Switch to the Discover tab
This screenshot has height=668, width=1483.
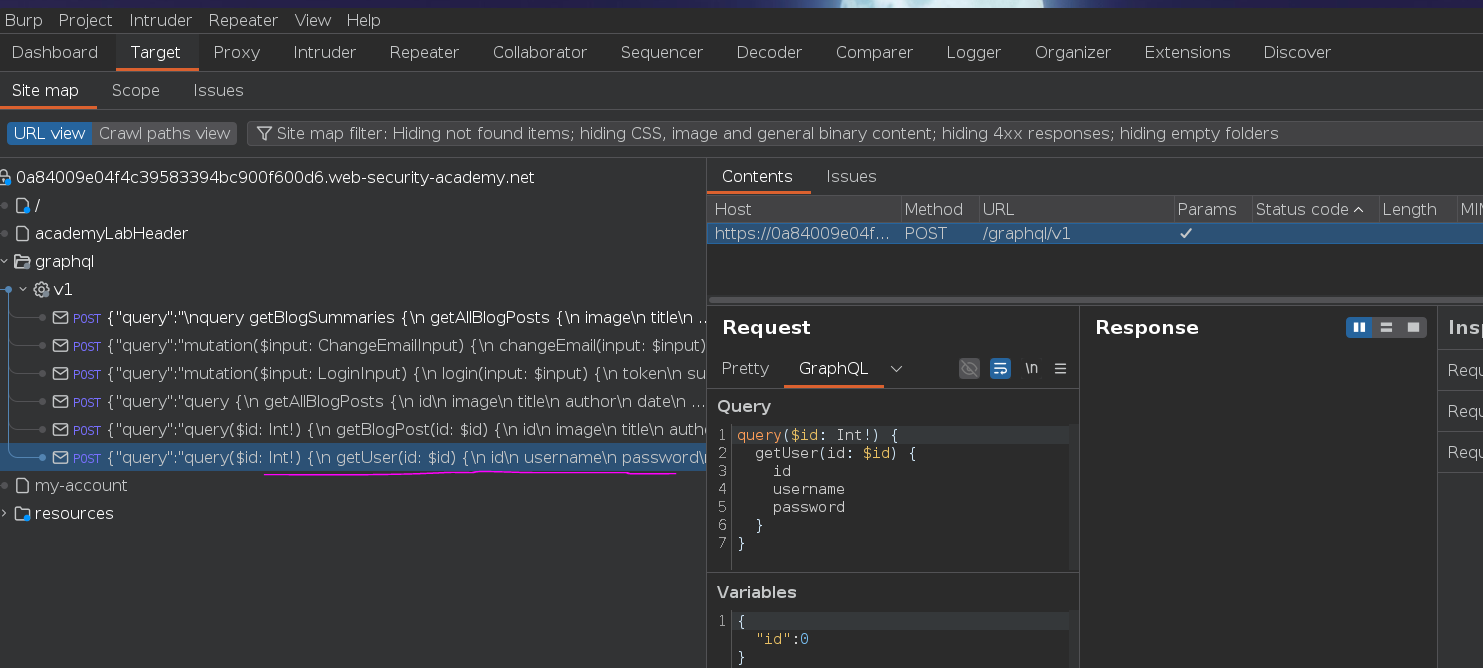pyautogui.click(x=1297, y=52)
